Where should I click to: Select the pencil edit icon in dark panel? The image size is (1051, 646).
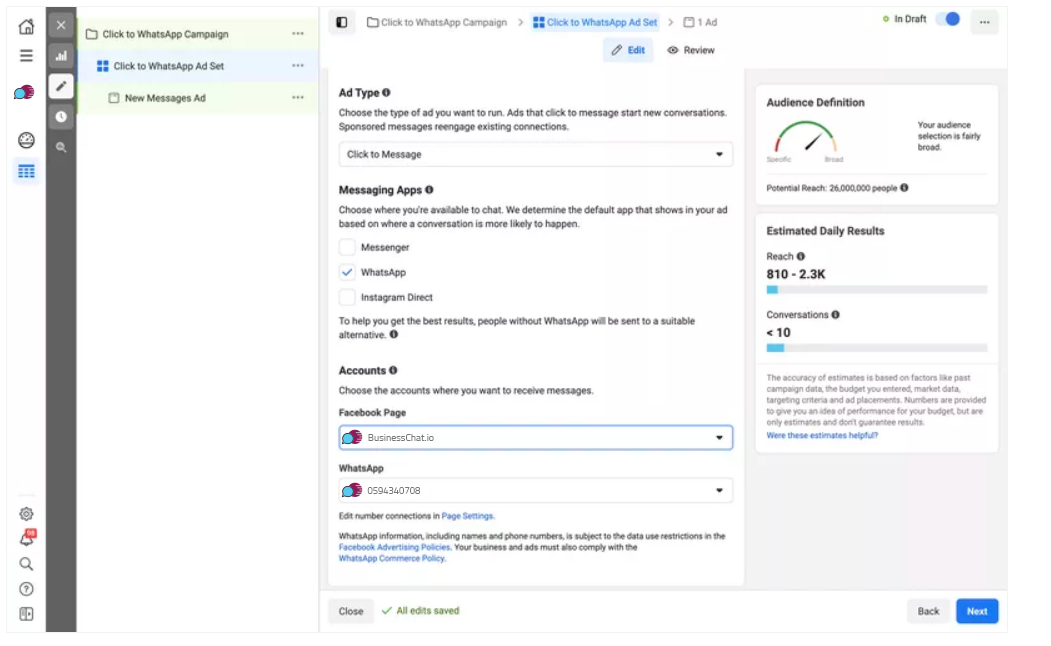[x=61, y=86]
